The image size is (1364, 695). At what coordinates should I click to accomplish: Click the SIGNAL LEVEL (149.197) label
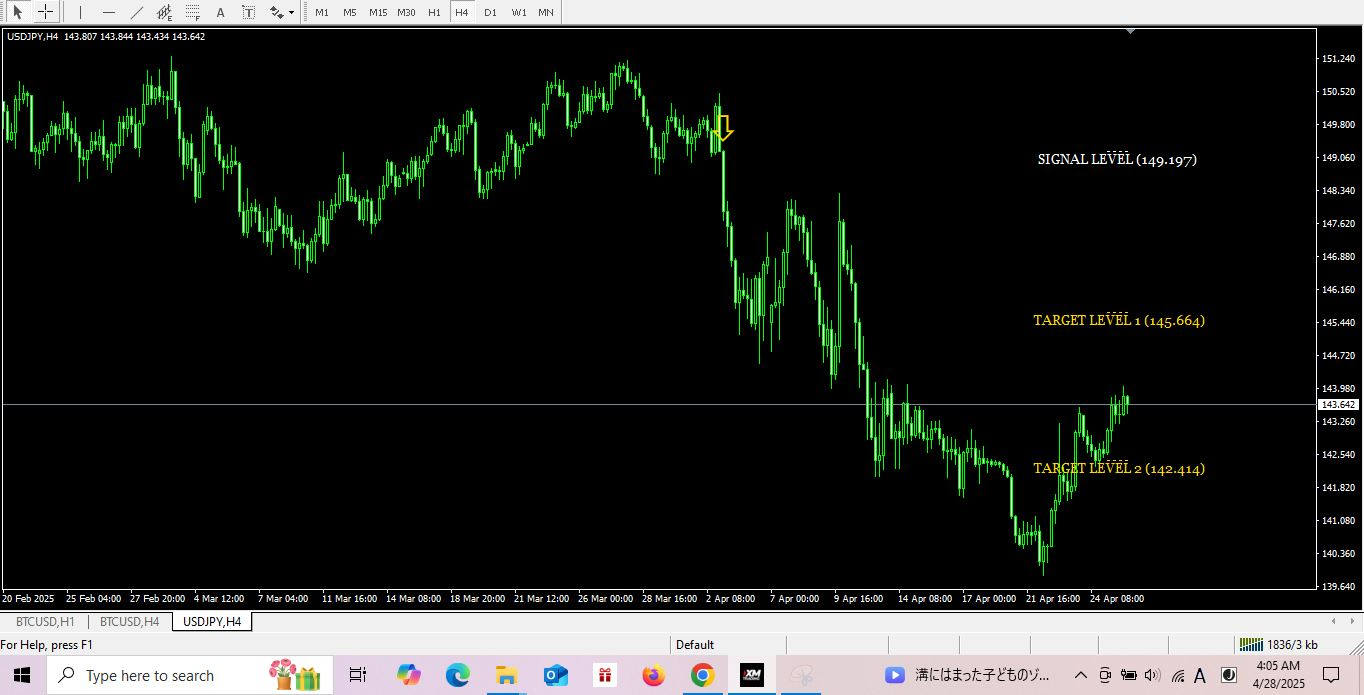click(1117, 159)
